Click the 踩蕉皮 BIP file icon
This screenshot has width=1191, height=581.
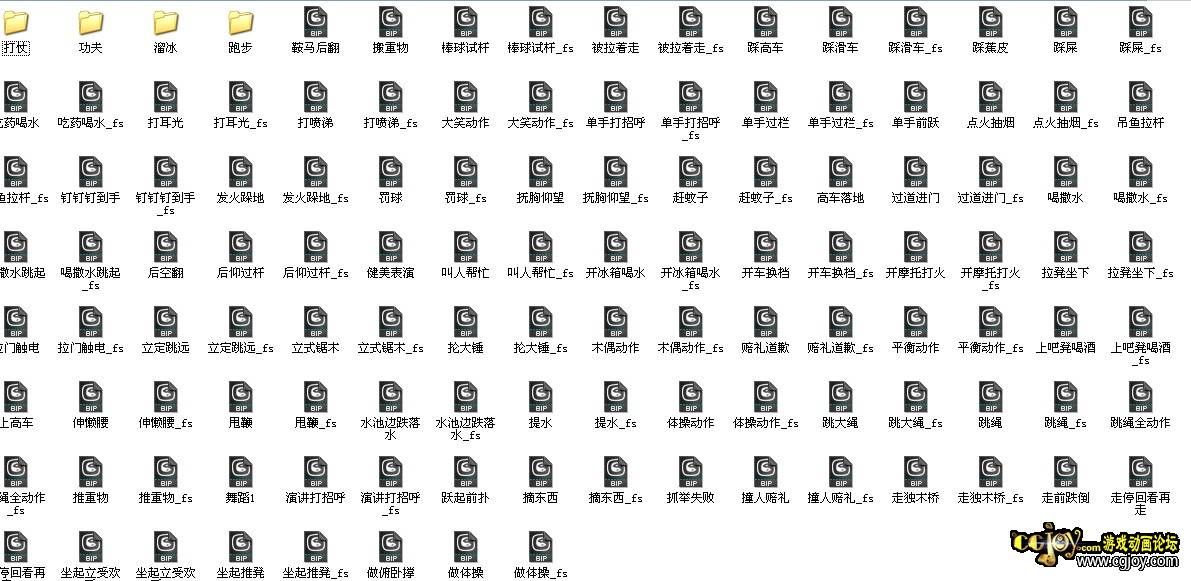coord(990,22)
